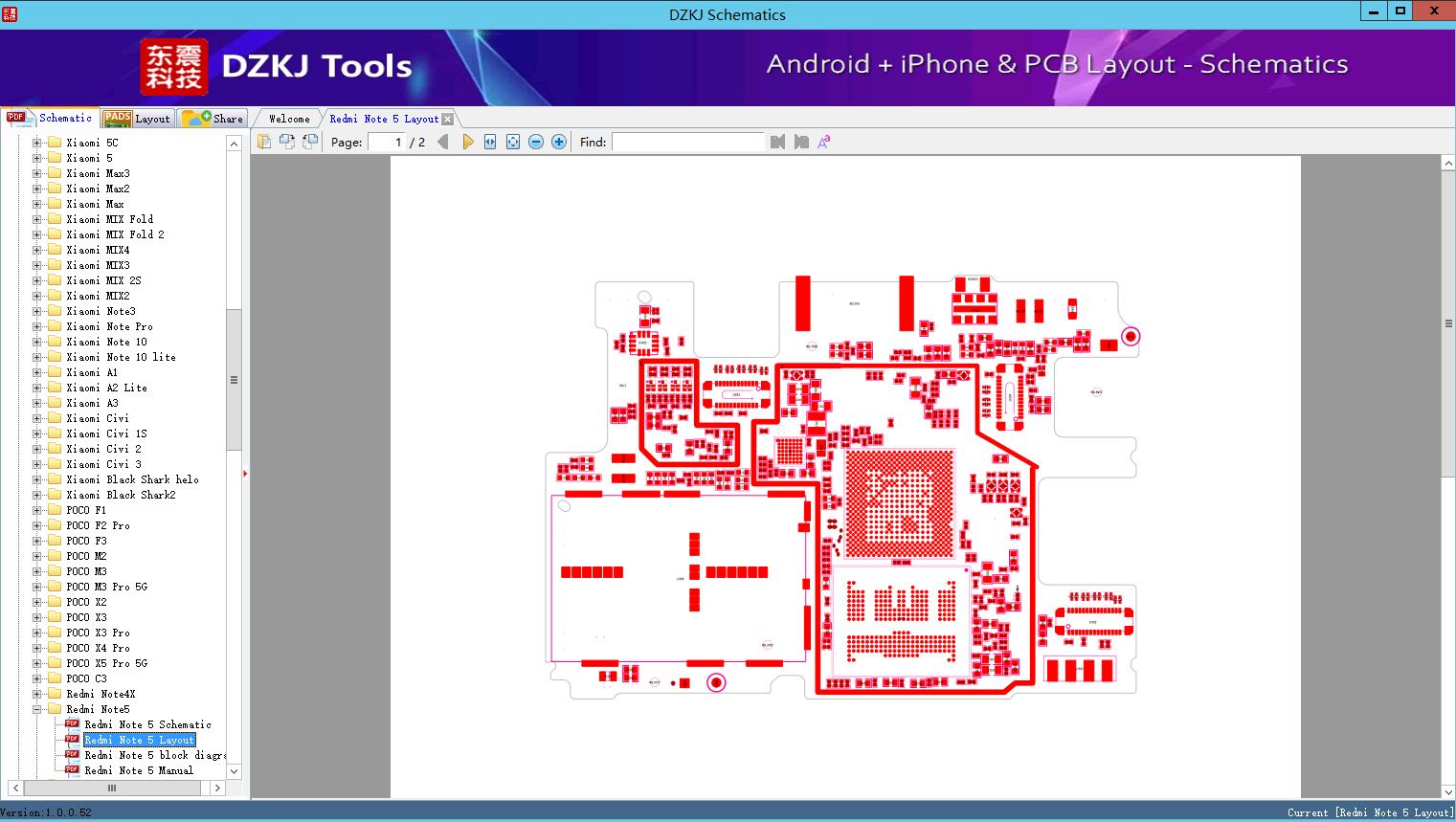Viewport: 1456px width, 822px height.
Task: Expand the POCO F1 folder
Action: click(x=36, y=510)
